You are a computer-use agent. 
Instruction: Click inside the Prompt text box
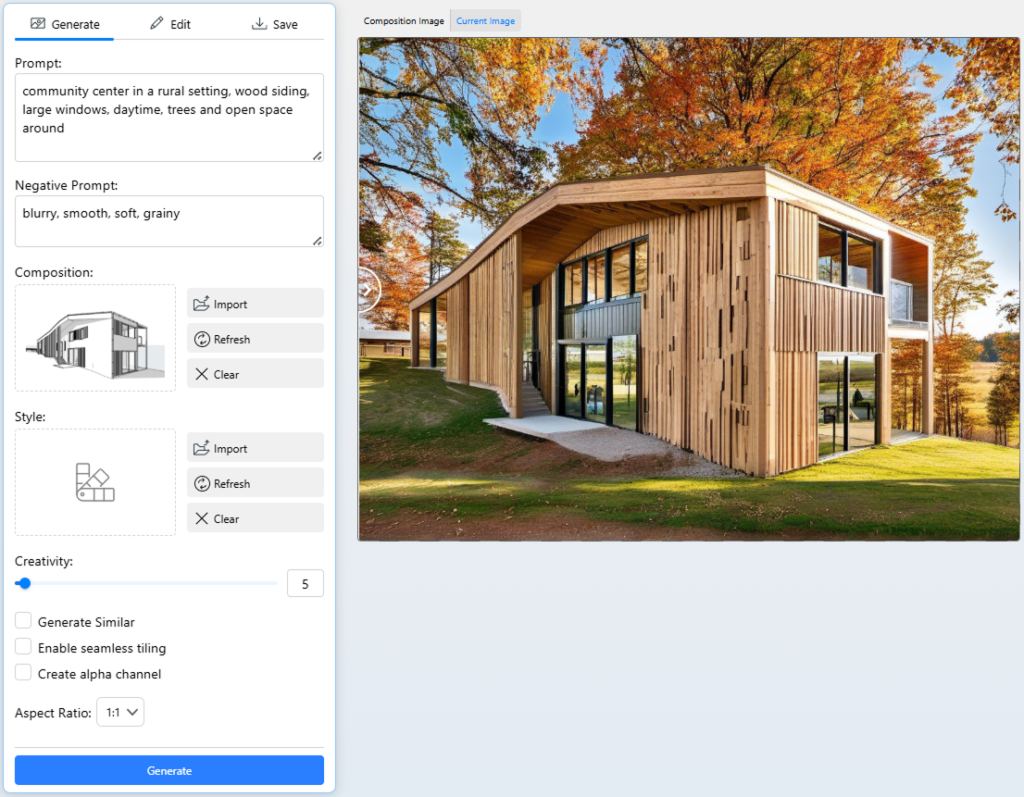(168, 116)
